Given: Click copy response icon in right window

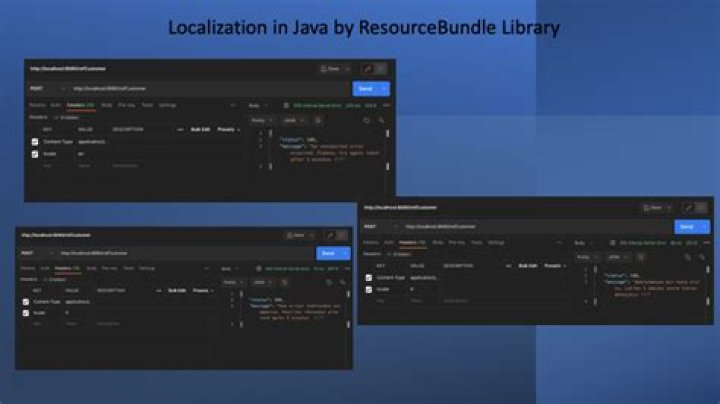Looking at the screenshot, I should [687, 257].
